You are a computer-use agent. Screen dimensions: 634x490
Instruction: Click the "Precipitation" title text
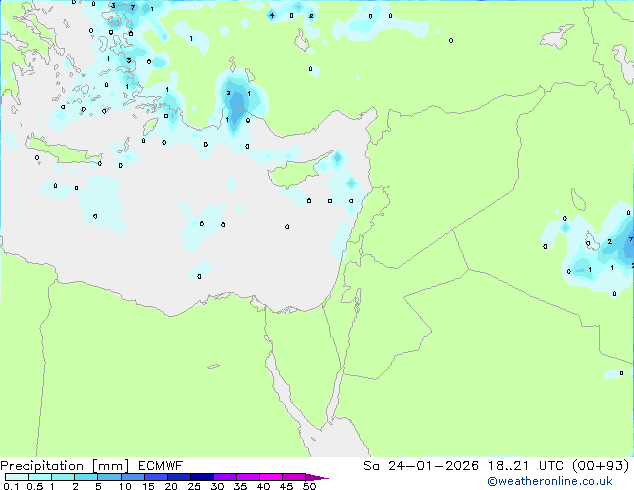click(42, 466)
